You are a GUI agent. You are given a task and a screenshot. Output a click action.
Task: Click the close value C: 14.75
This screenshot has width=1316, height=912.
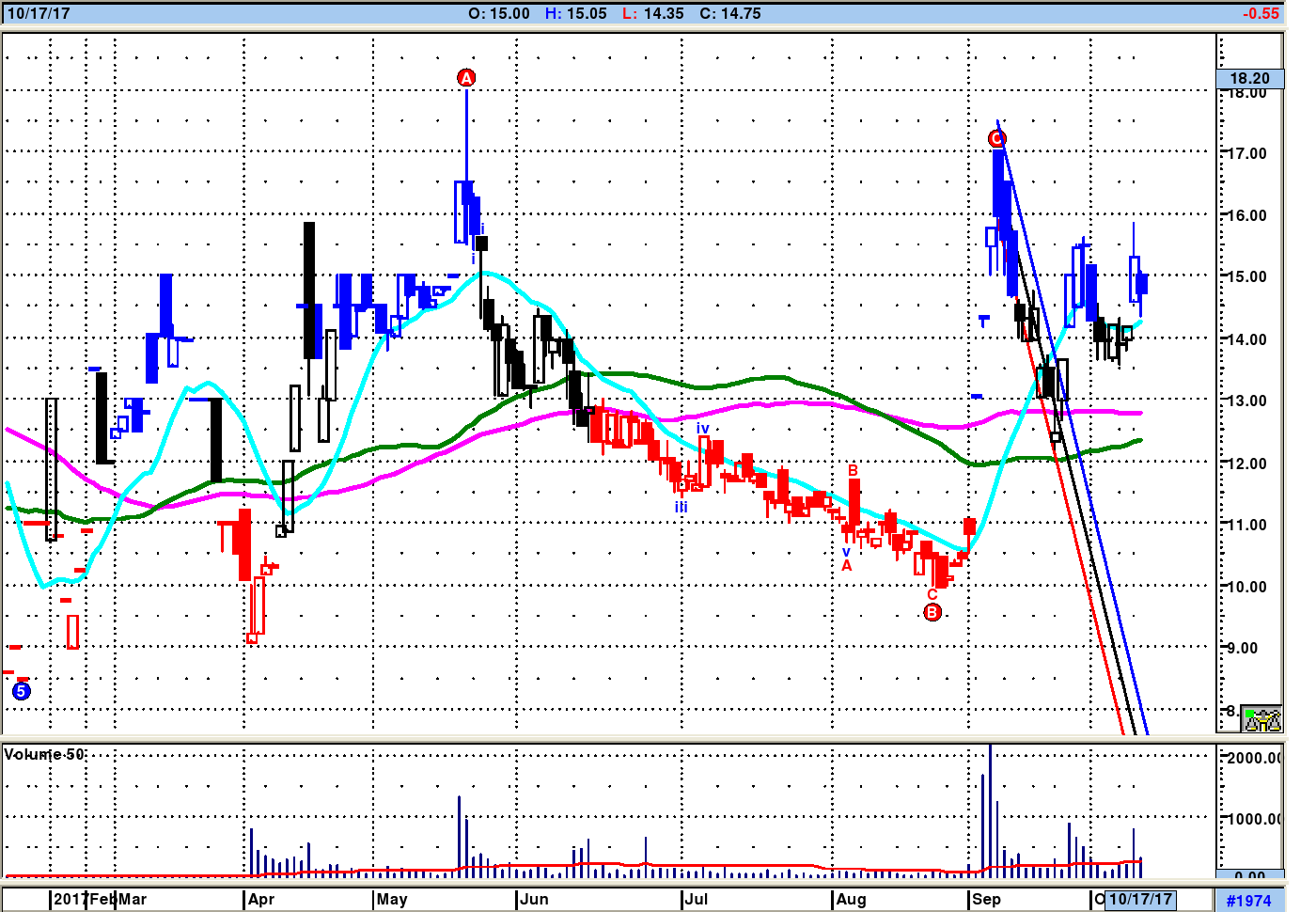tap(730, 13)
